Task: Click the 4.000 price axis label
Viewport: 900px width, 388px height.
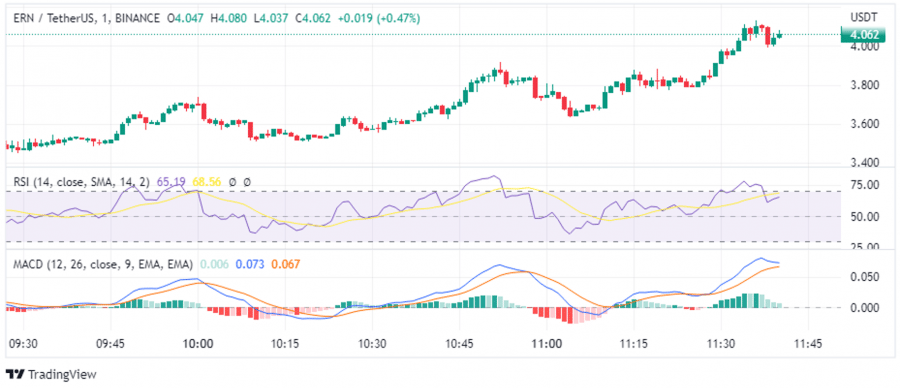Action: [x=864, y=47]
